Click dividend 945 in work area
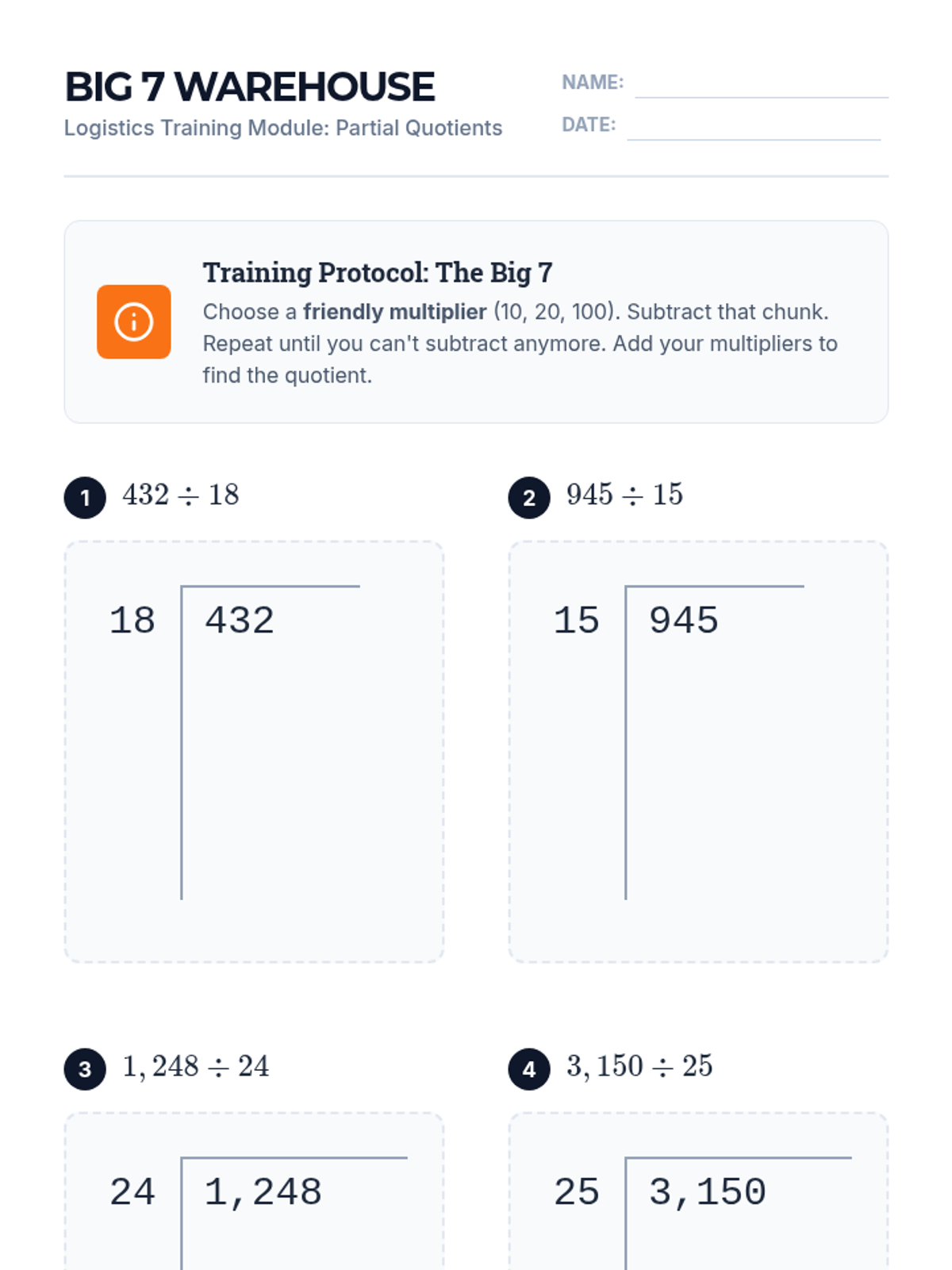This screenshot has width=952, height=1270. (x=684, y=620)
